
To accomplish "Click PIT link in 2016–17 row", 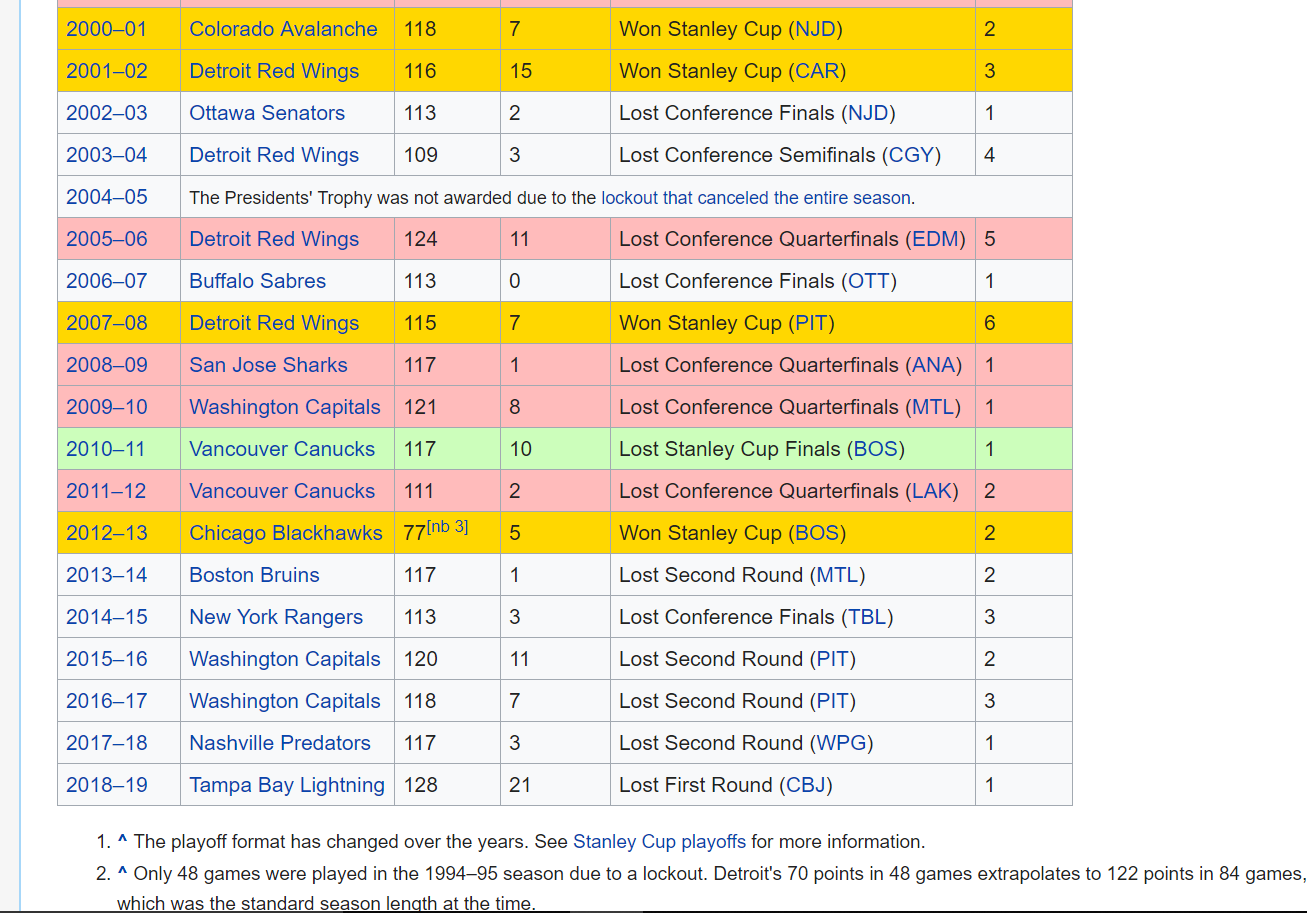I will 832,701.
